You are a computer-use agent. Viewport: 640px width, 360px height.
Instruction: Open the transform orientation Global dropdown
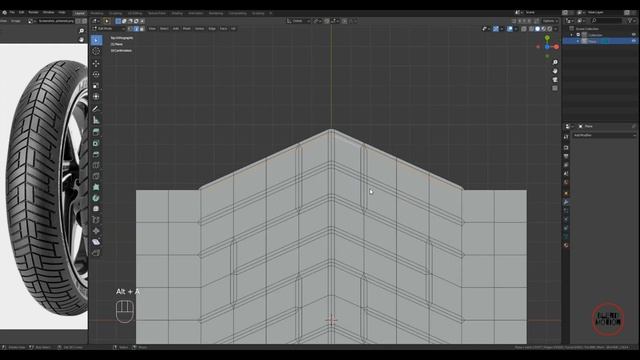pyautogui.click(x=298, y=21)
